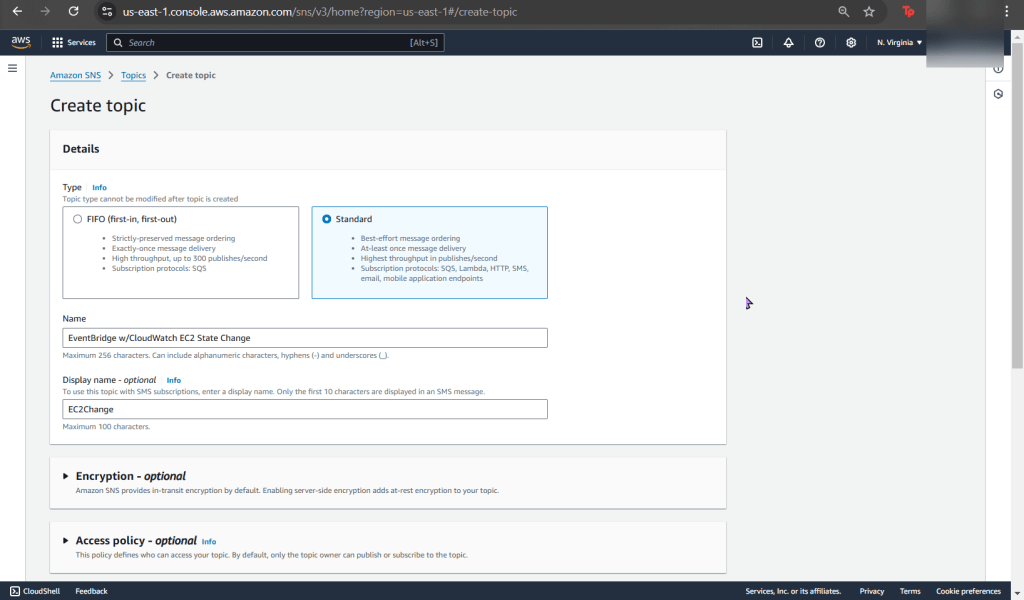Click the AWS logo home icon
Image resolution: width=1024 pixels, height=600 pixels.
pyautogui.click(x=20, y=42)
